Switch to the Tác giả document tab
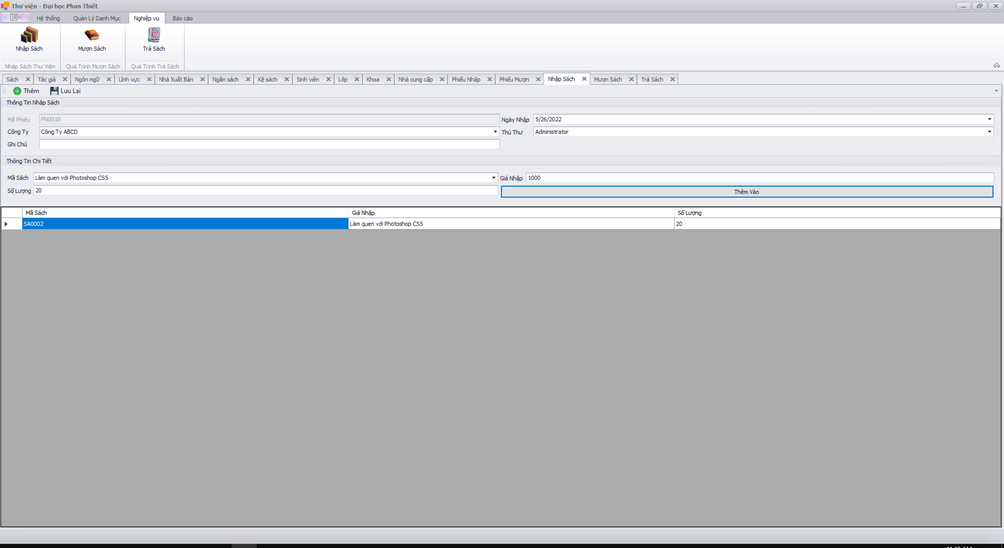1004x548 pixels. [x=47, y=79]
